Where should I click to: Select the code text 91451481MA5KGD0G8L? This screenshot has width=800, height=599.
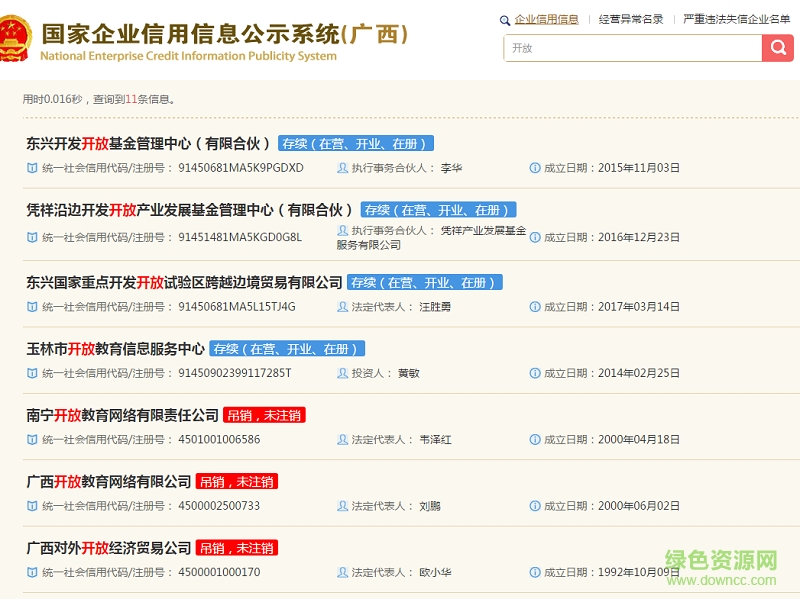coord(240,237)
